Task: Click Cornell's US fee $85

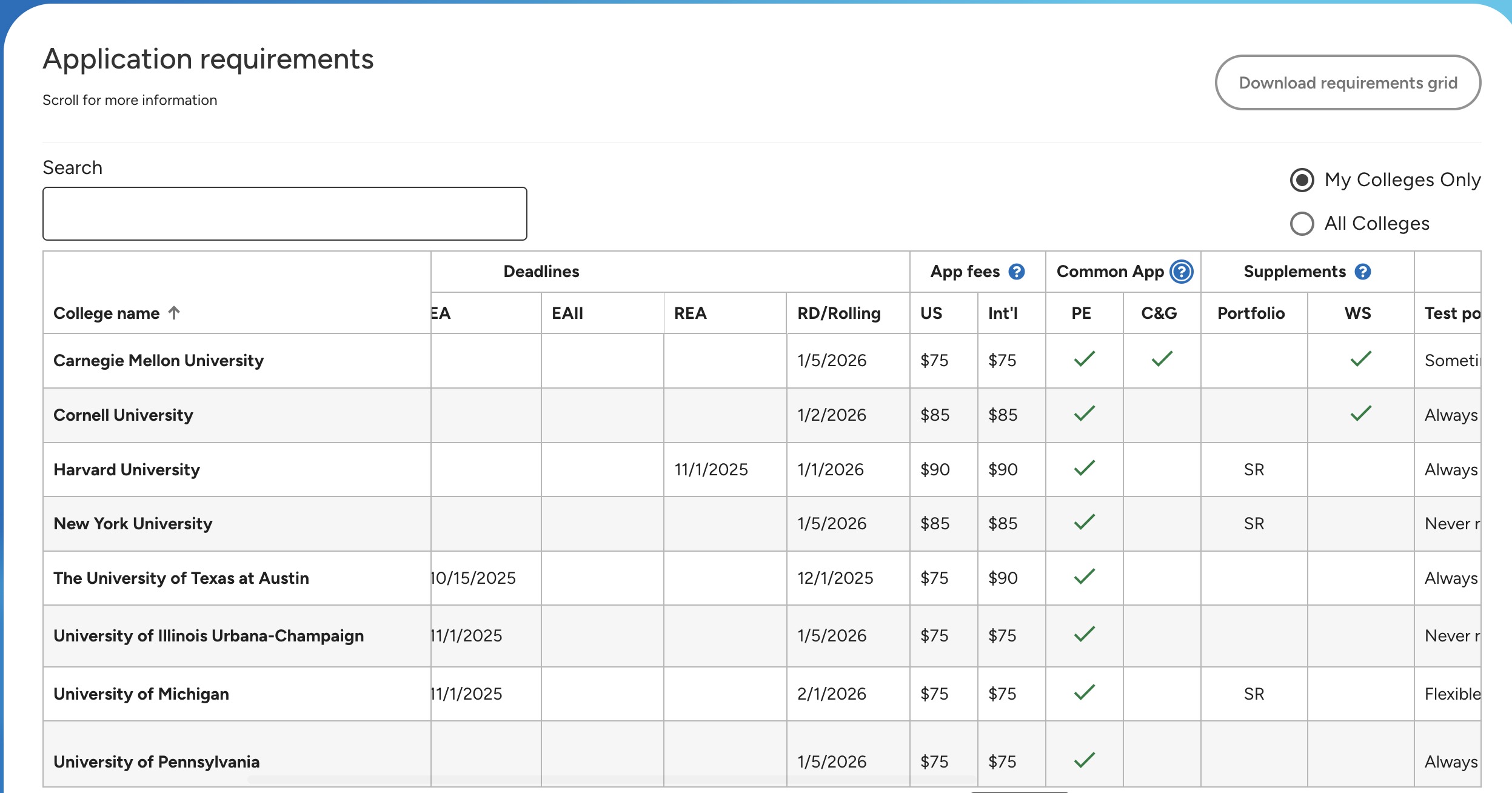Action: point(935,415)
